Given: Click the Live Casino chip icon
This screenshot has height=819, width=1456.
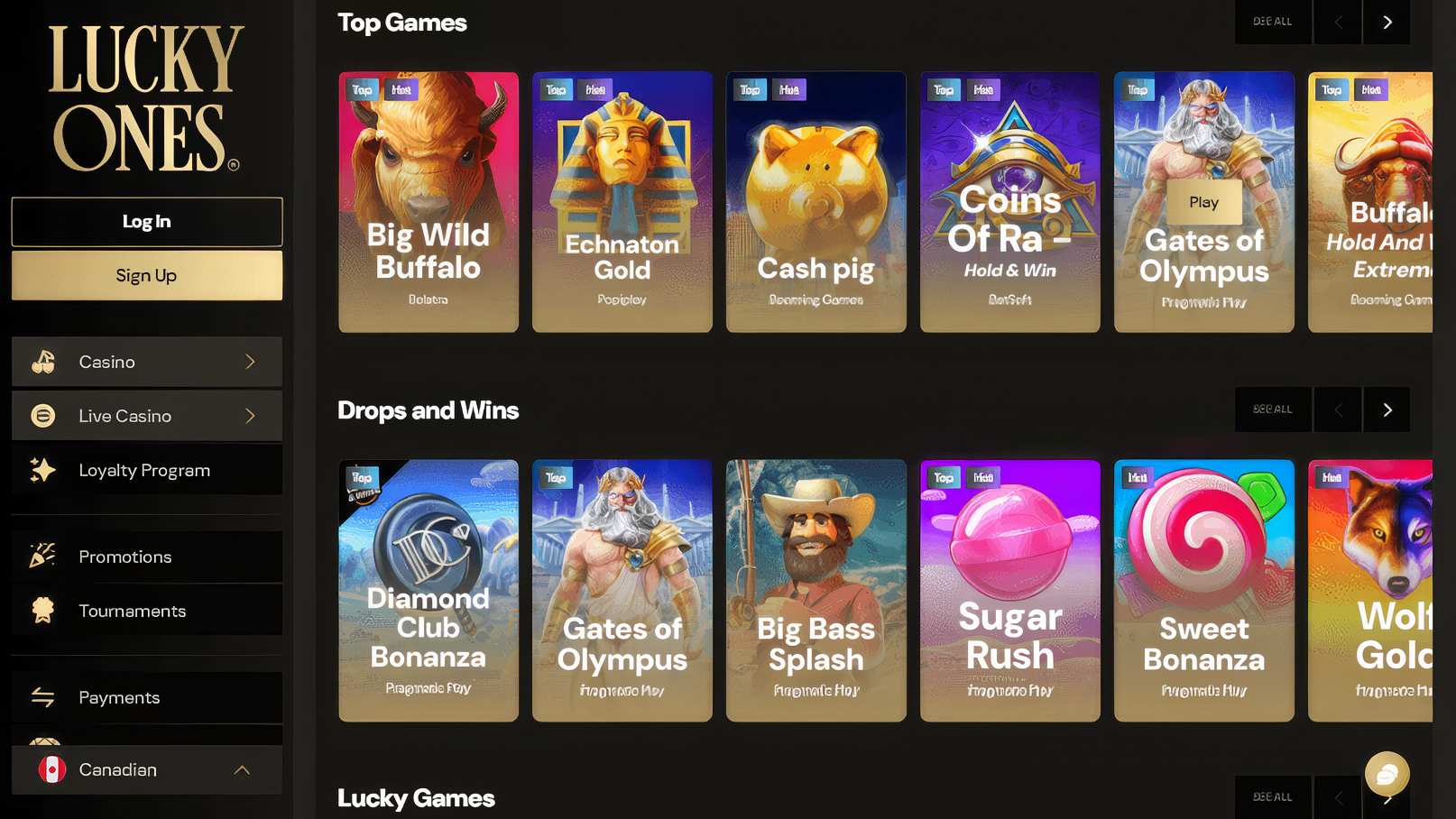Looking at the screenshot, I should 43,416.
